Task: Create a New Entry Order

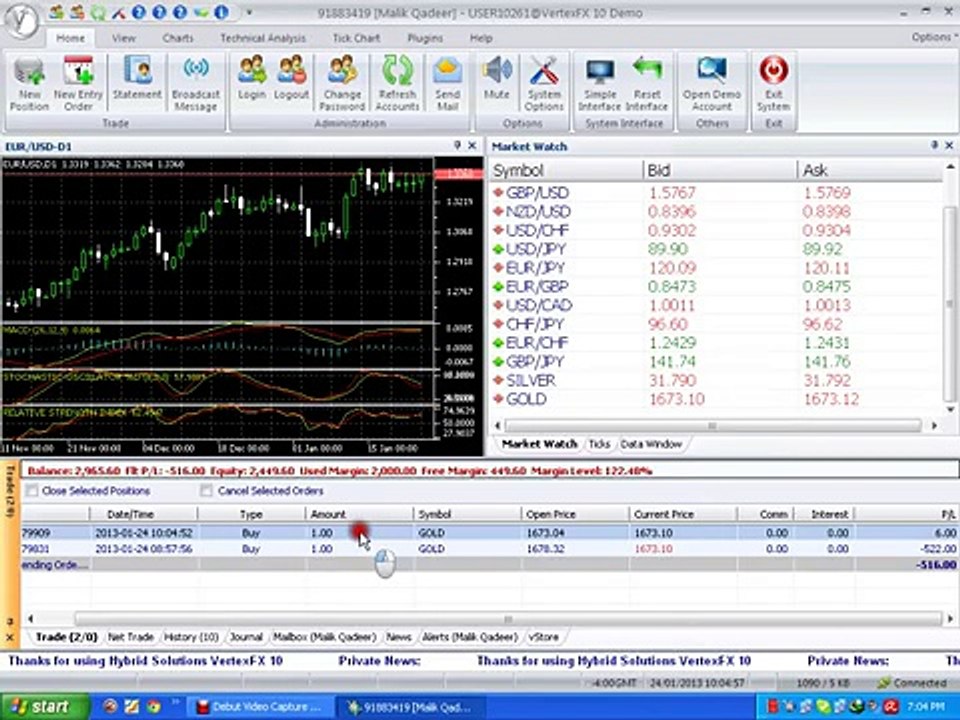Action: click(78, 84)
